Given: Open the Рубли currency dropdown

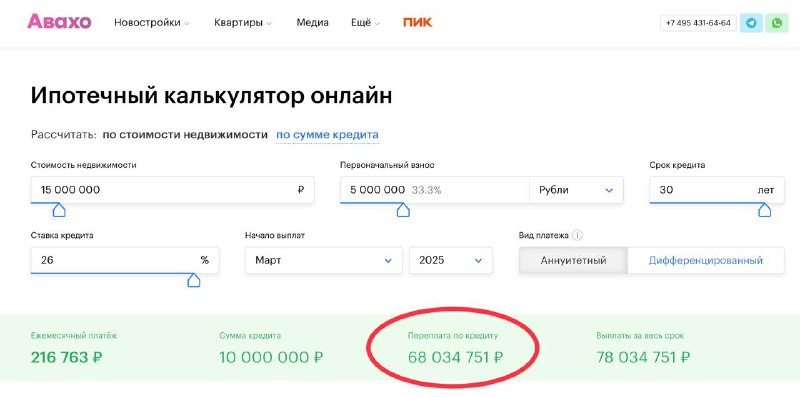Looking at the screenshot, I should coord(576,190).
